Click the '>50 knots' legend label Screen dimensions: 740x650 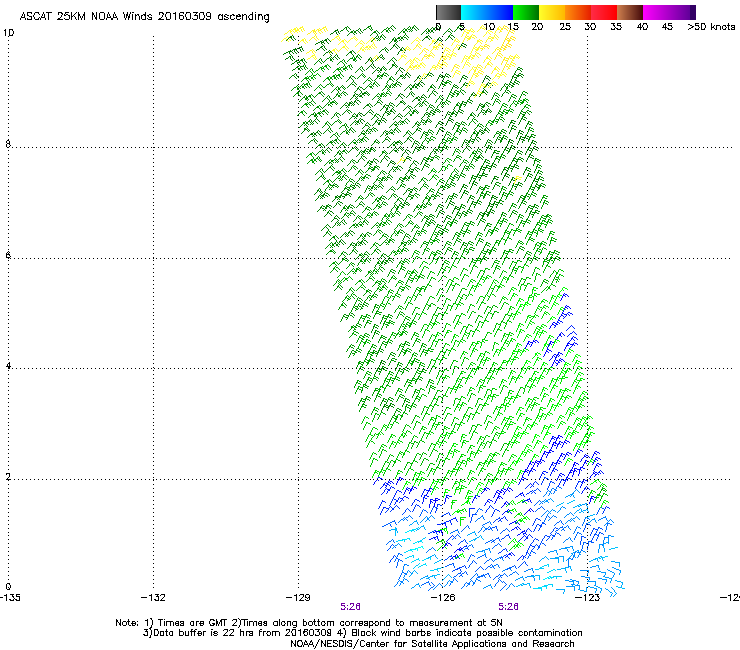click(711, 27)
